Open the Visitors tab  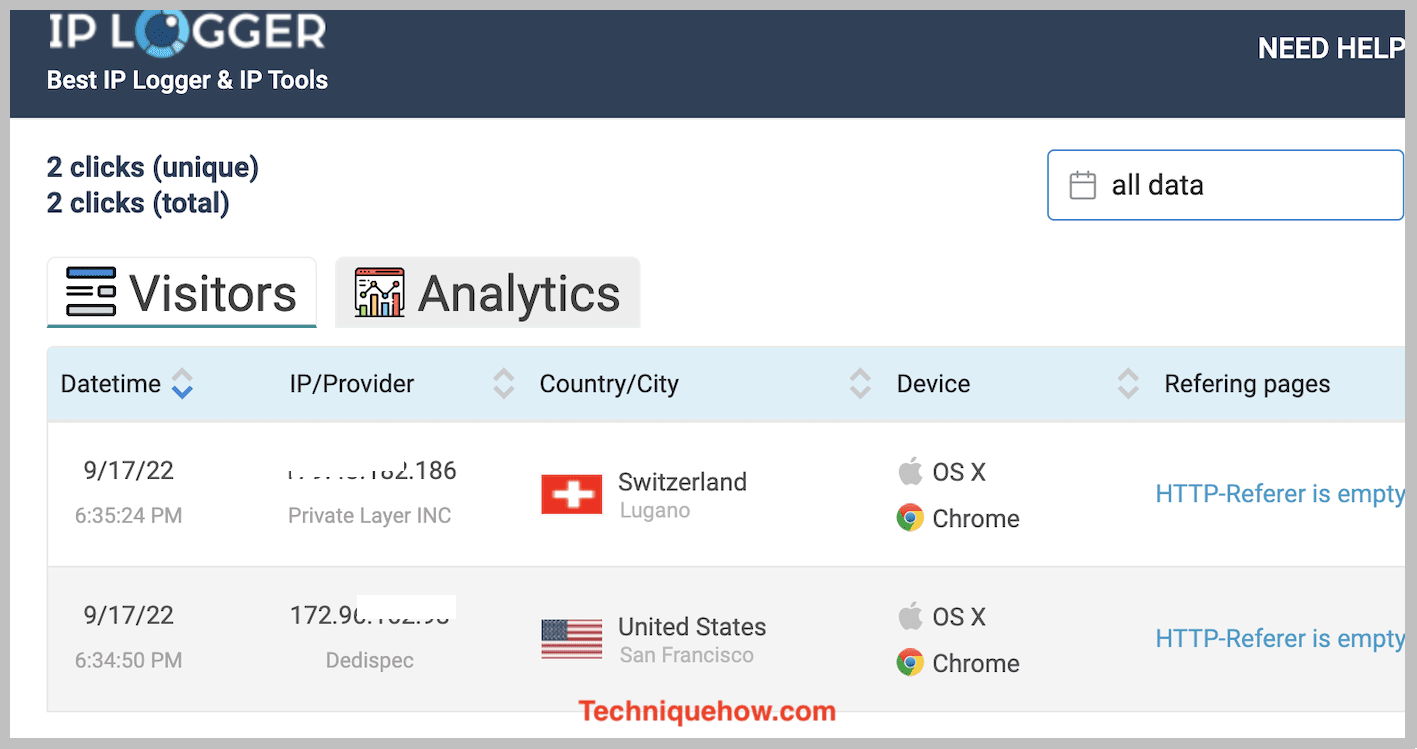point(182,293)
